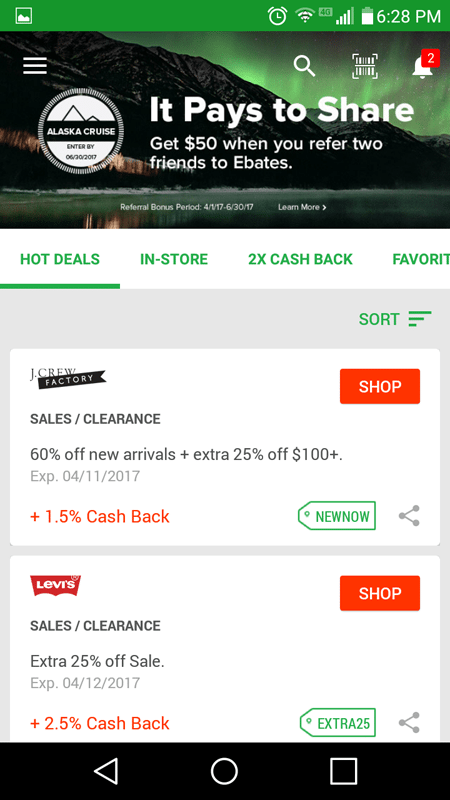Shop the Levi's sale deal
Image resolution: width=450 pixels, height=800 pixels.
[x=380, y=593]
